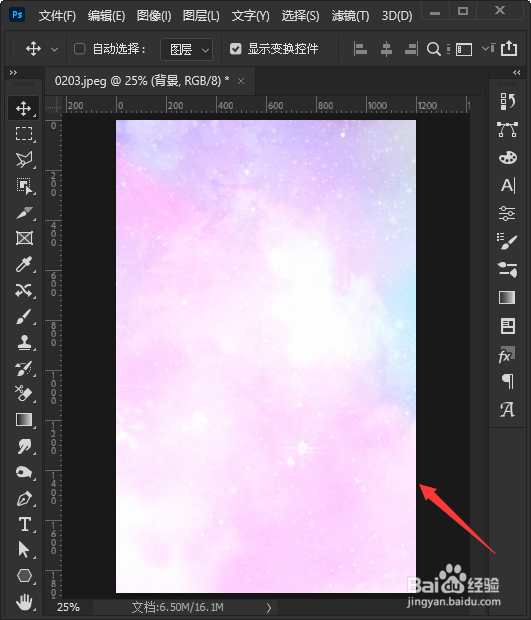Open Move tool preset picker arrow
Image resolution: width=531 pixels, height=620 pixels.
click(x=55, y=49)
